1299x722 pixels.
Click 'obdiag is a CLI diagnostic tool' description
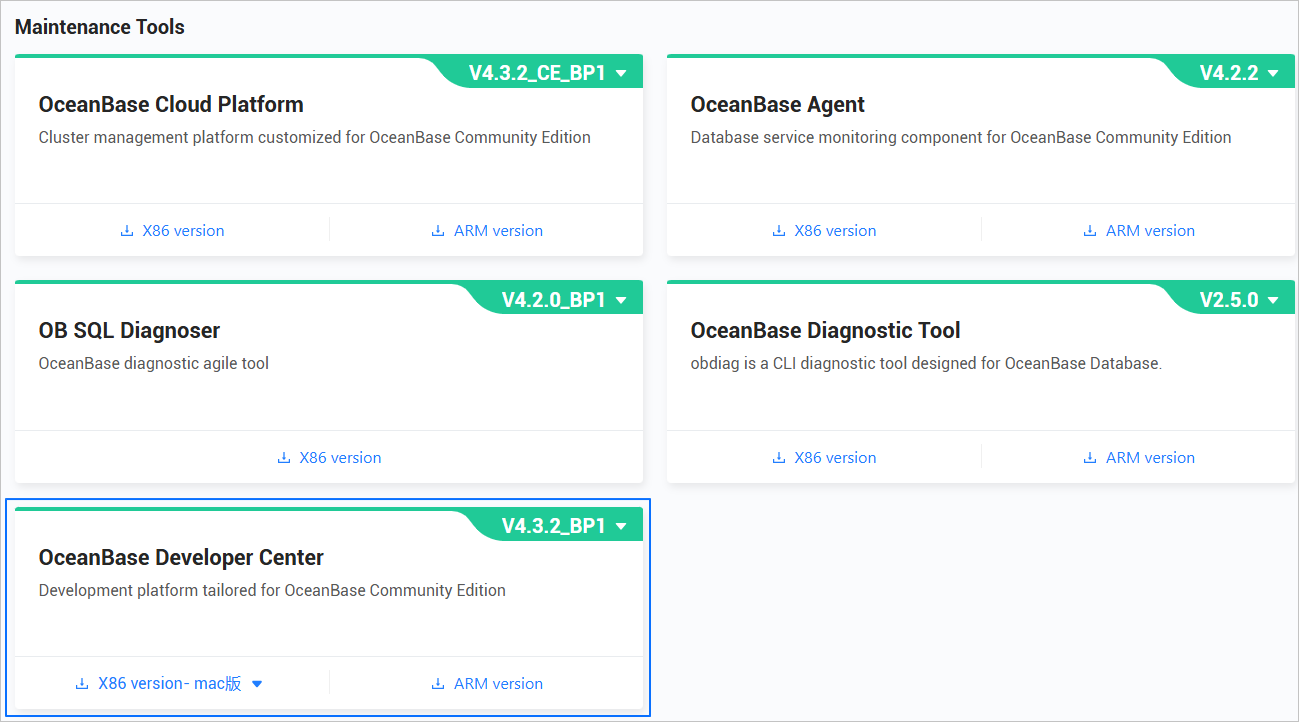pyautogui.click(x=926, y=364)
